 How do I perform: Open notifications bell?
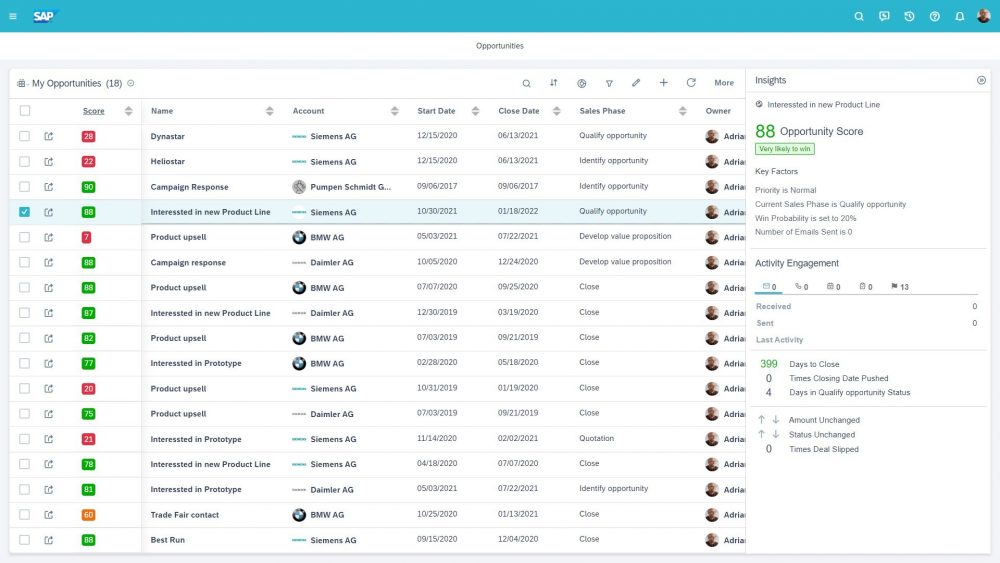pyautogui.click(x=959, y=17)
